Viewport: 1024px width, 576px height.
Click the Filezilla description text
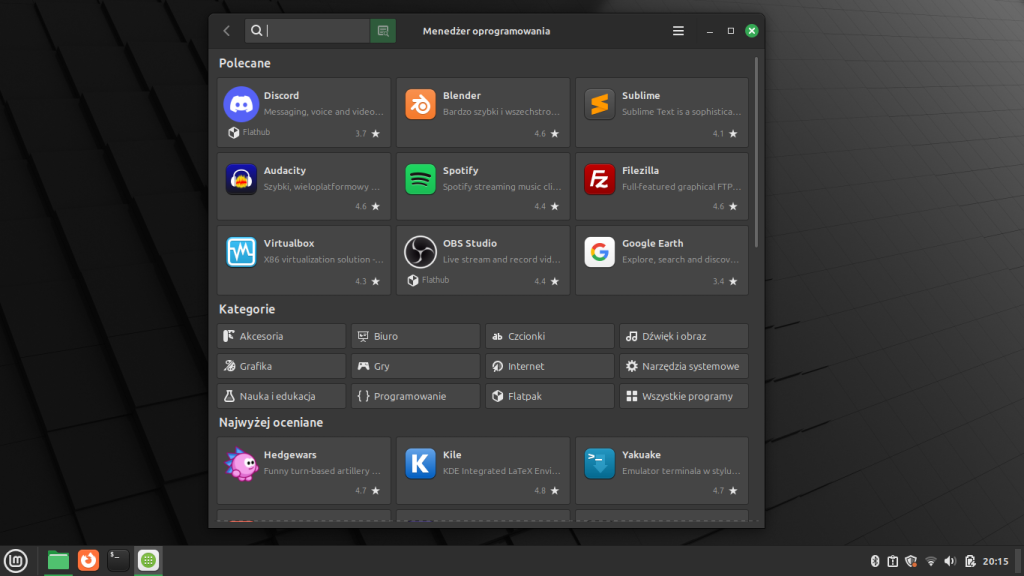[x=681, y=187]
